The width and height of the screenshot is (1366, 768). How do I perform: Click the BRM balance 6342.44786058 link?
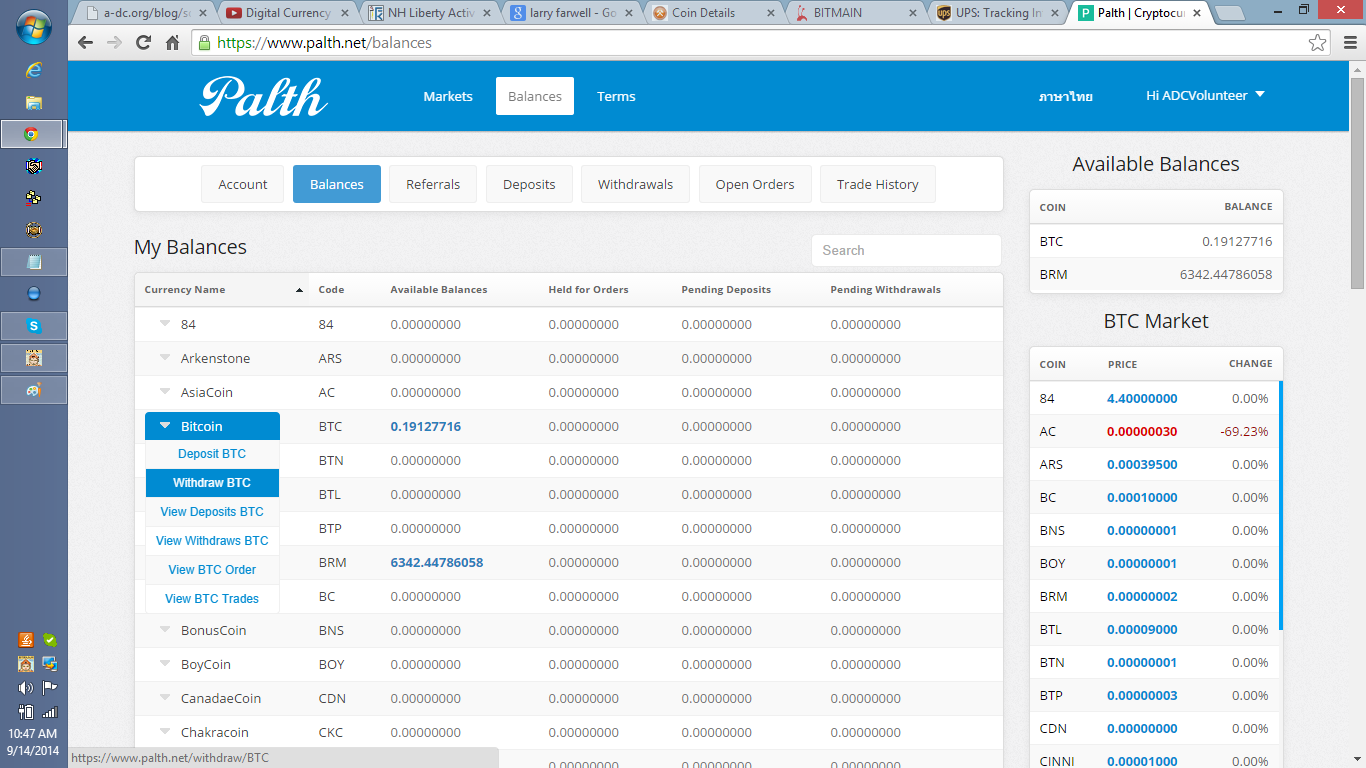(x=436, y=563)
